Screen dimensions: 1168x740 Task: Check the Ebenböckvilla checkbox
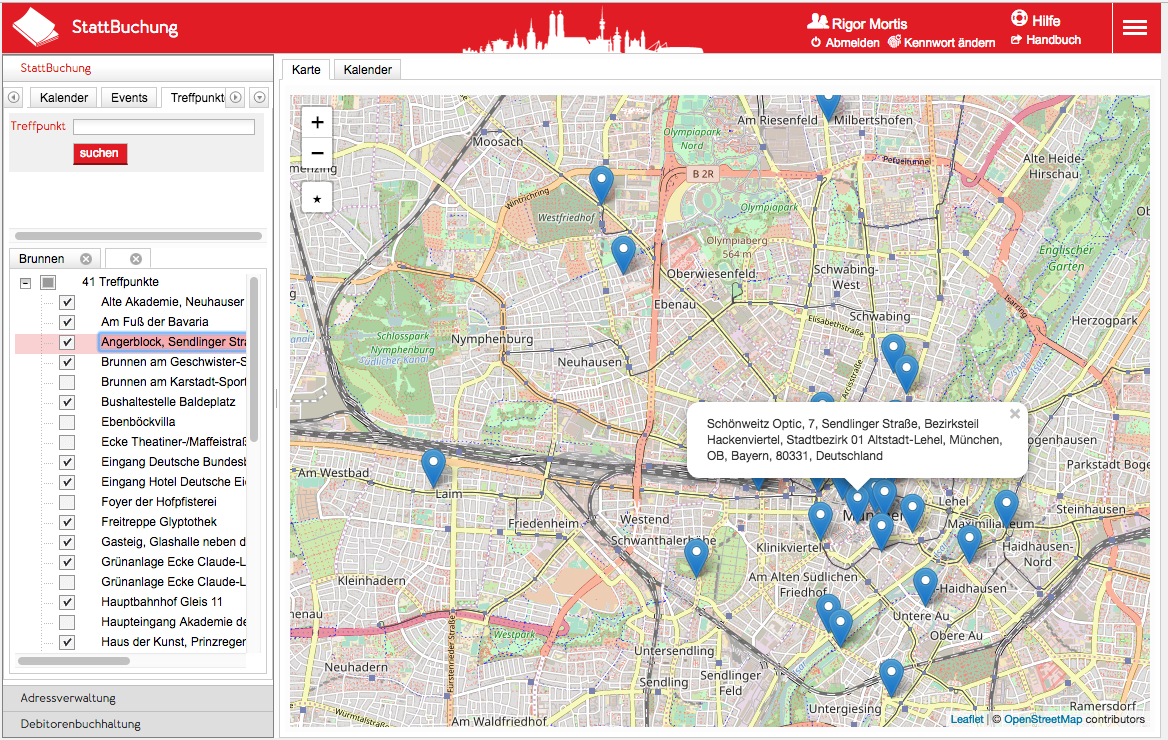(67, 422)
